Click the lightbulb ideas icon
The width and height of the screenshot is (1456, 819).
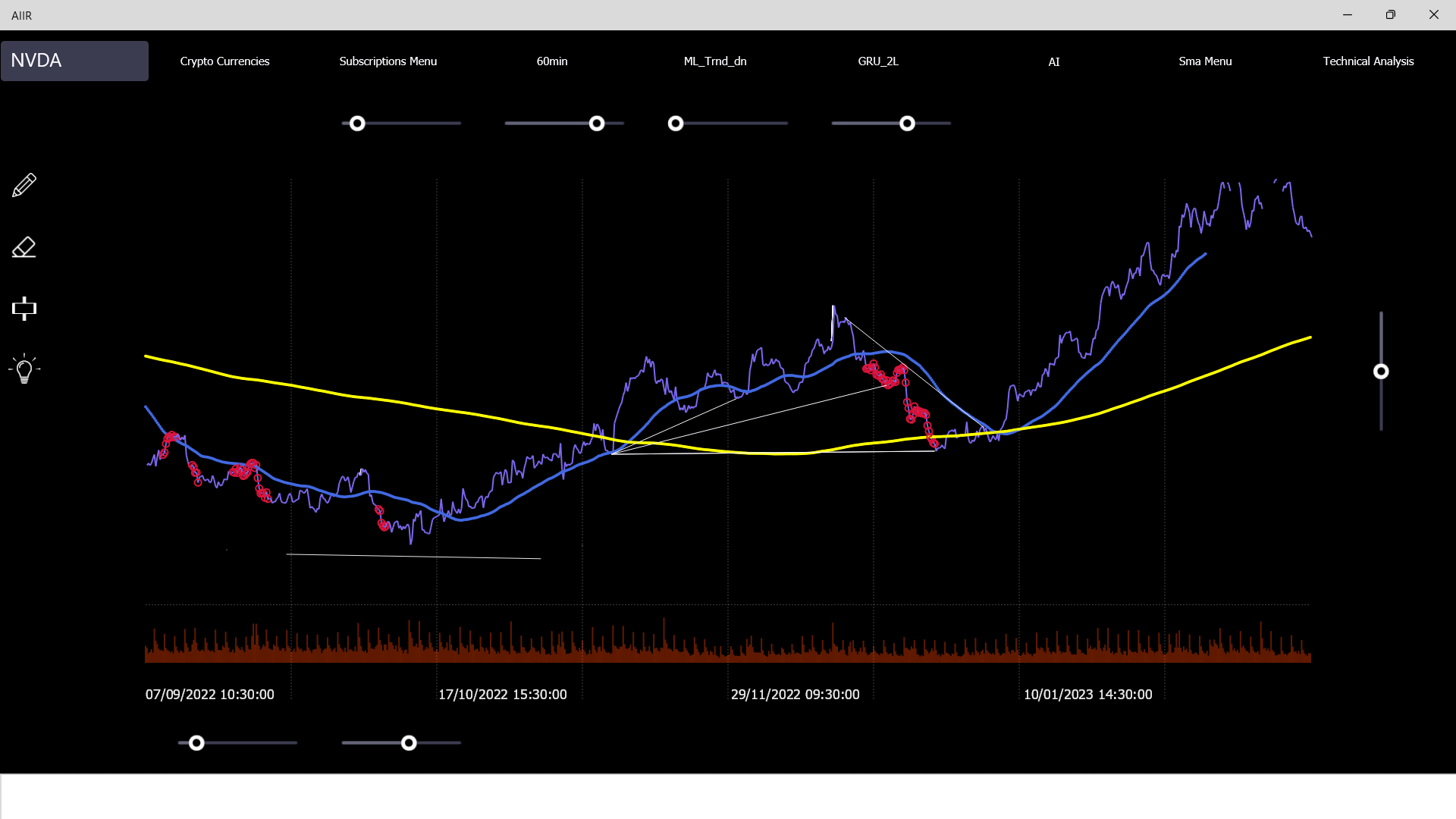coord(24,369)
